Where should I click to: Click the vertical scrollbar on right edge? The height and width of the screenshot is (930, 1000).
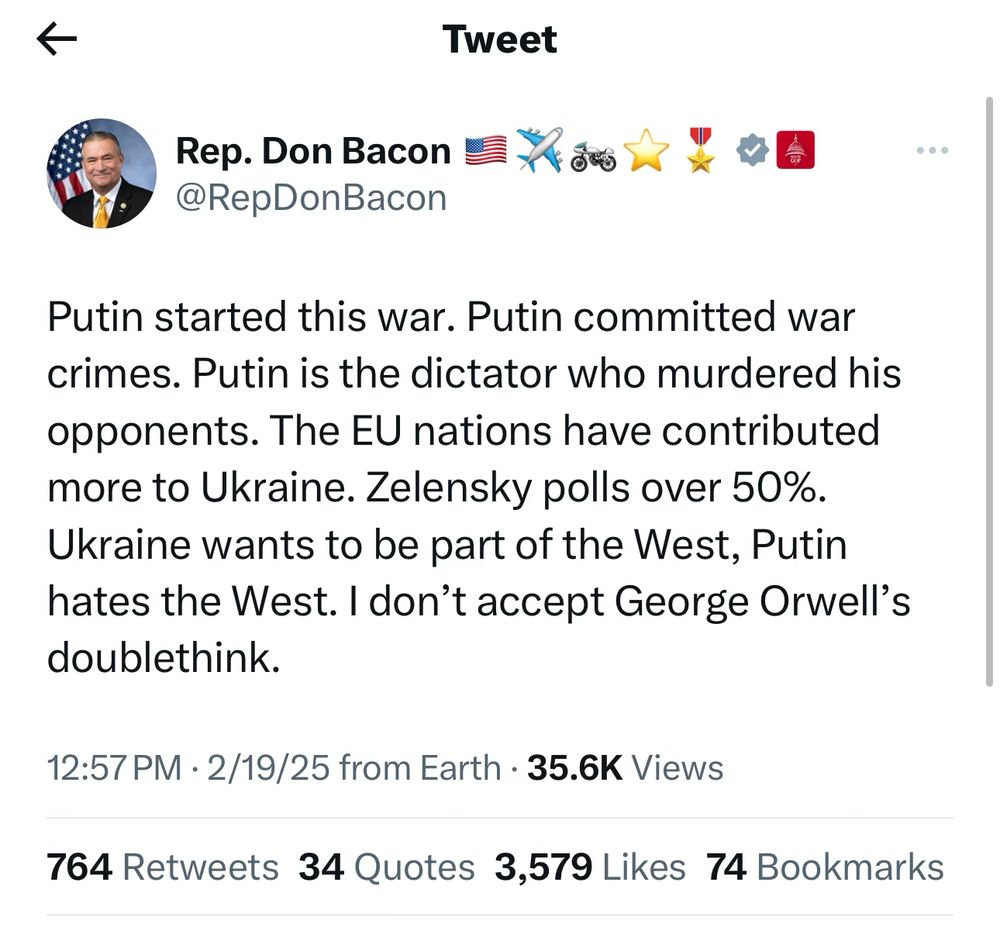990,390
